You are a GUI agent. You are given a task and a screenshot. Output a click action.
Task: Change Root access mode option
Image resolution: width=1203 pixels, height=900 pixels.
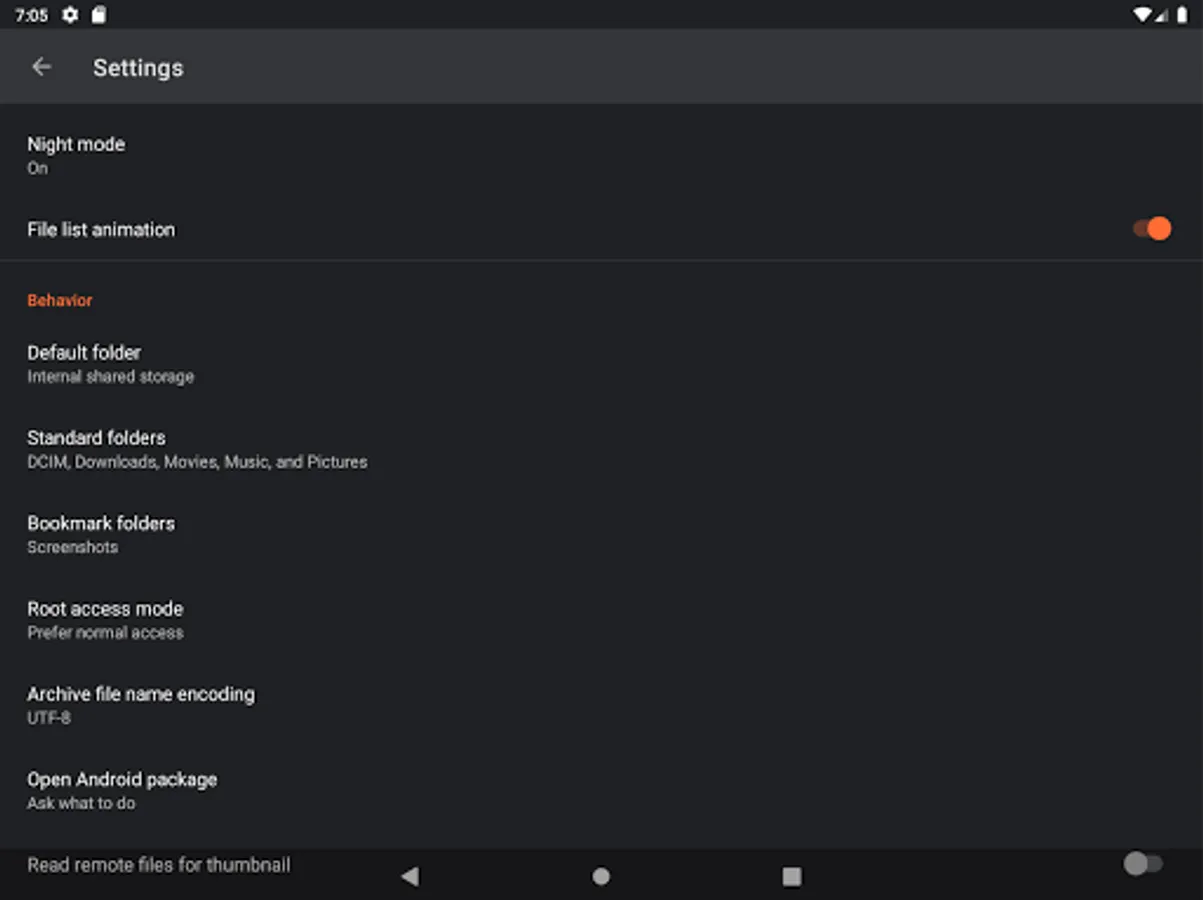[601, 620]
